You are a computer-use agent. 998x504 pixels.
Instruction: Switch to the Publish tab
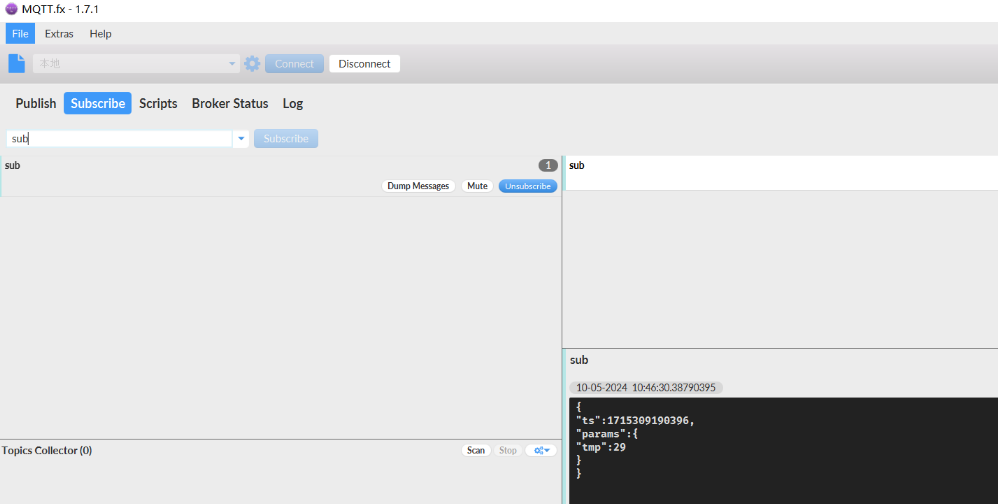click(36, 104)
